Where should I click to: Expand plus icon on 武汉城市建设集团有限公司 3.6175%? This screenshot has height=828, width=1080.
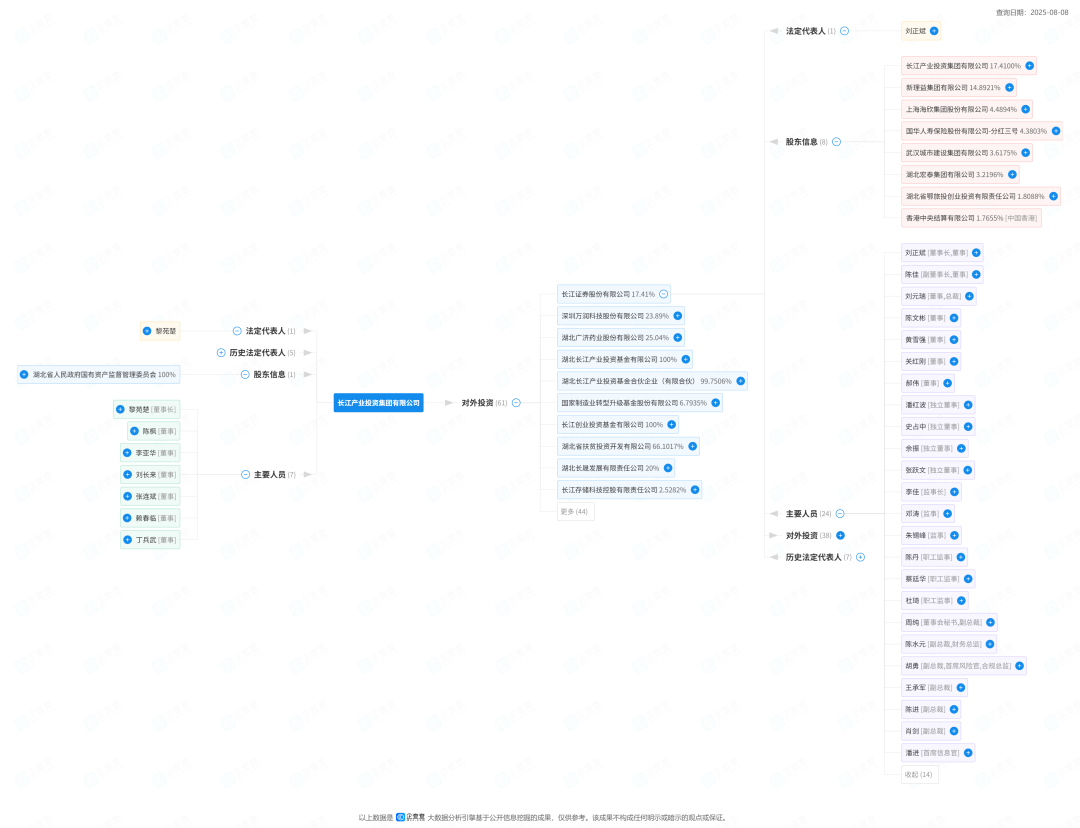click(1026, 153)
